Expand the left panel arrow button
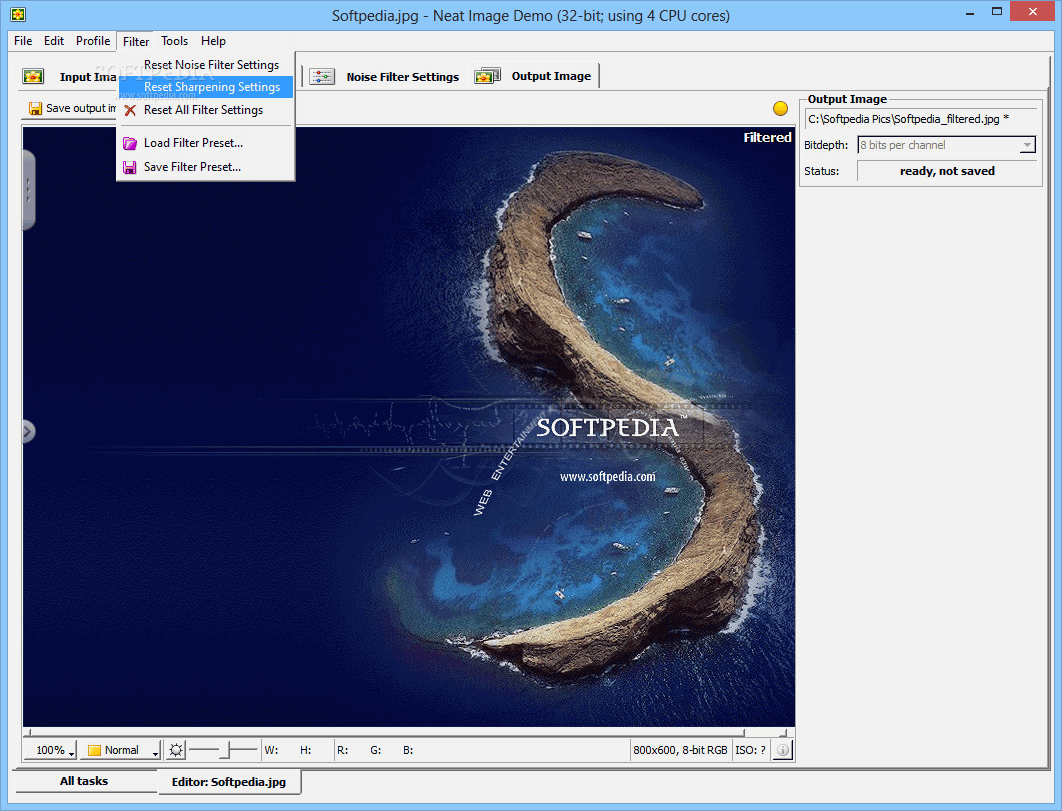Viewport: 1062px width, 811px height. (28, 431)
